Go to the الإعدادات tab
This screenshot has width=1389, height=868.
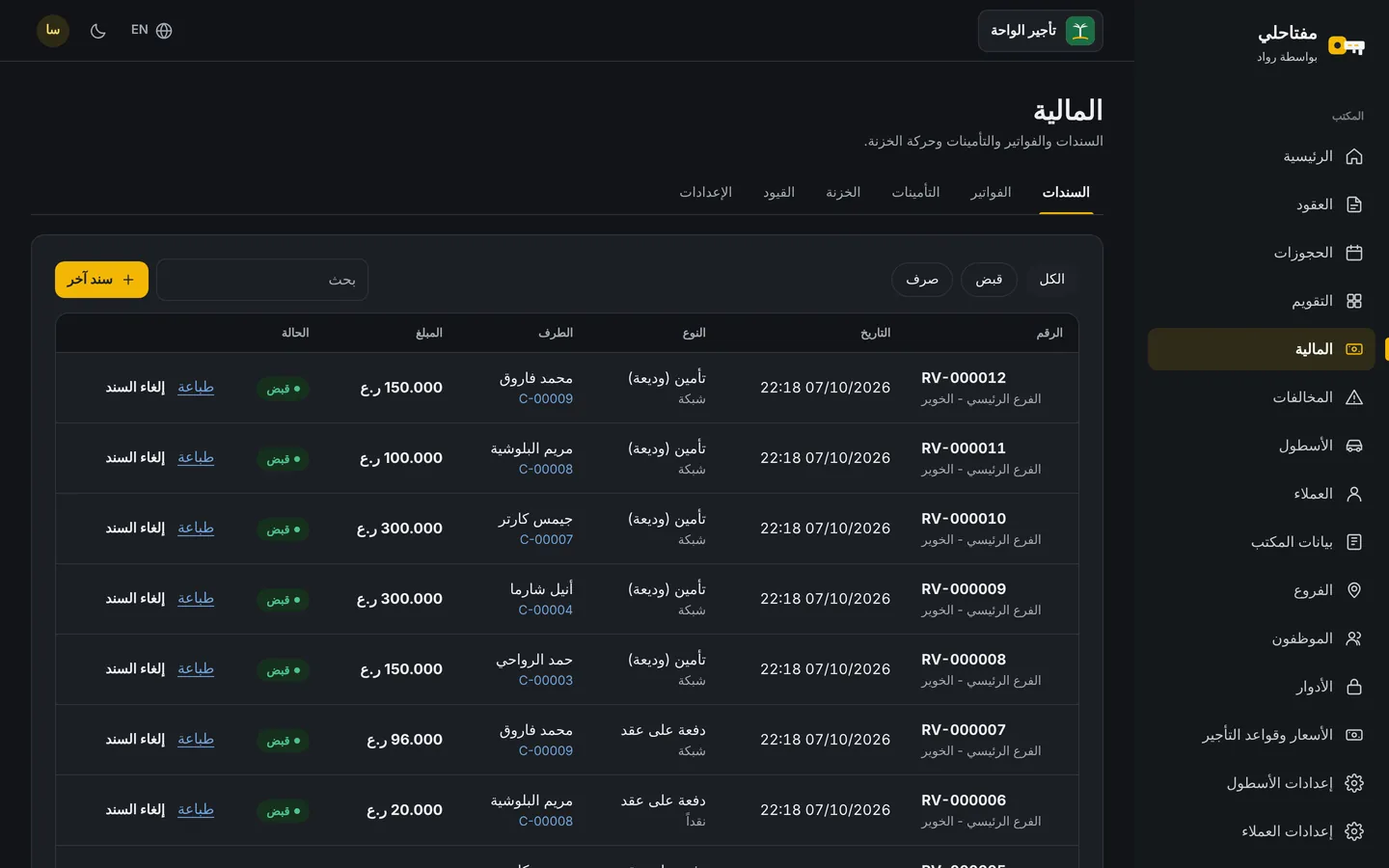705,193
